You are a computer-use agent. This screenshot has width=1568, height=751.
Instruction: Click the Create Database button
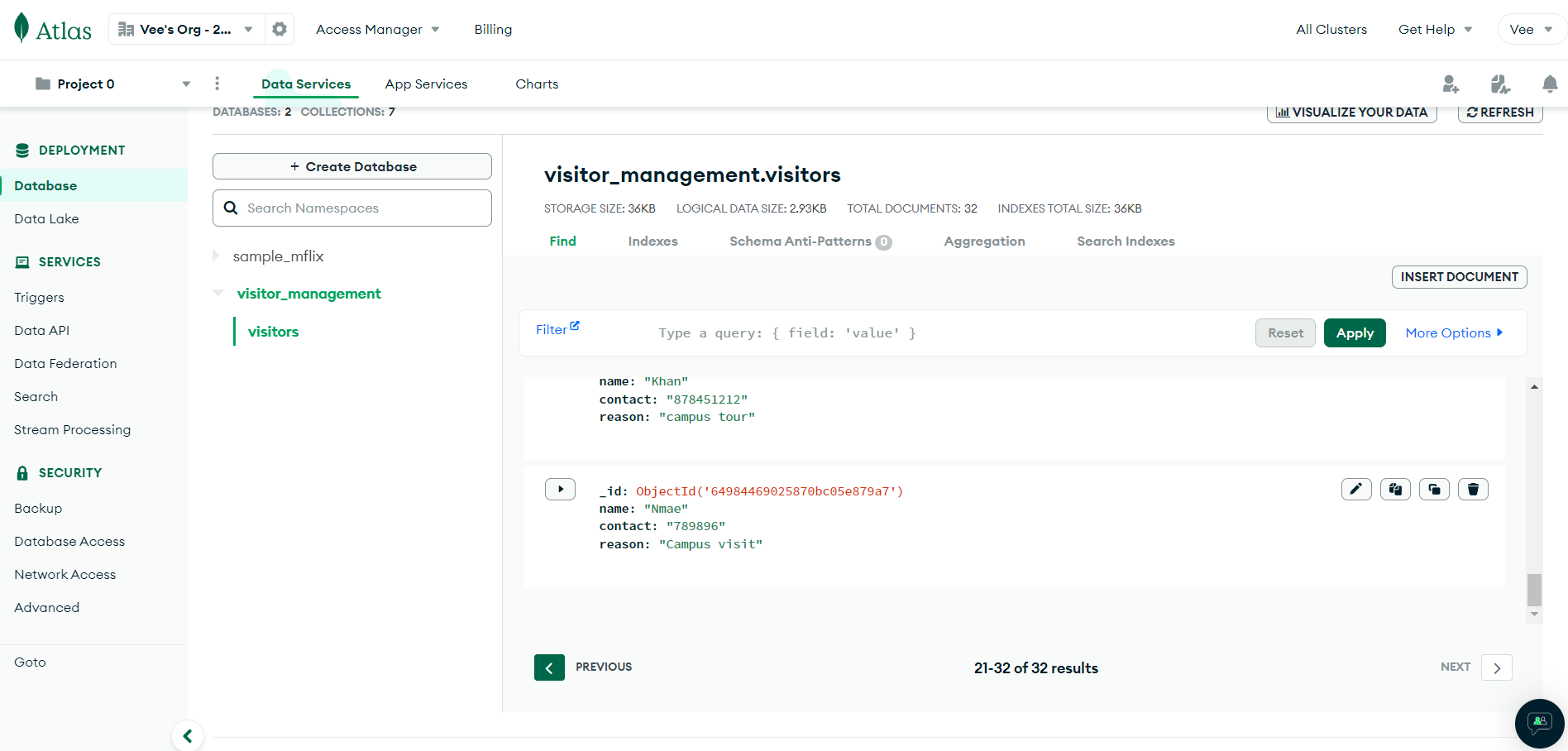point(352,166)
